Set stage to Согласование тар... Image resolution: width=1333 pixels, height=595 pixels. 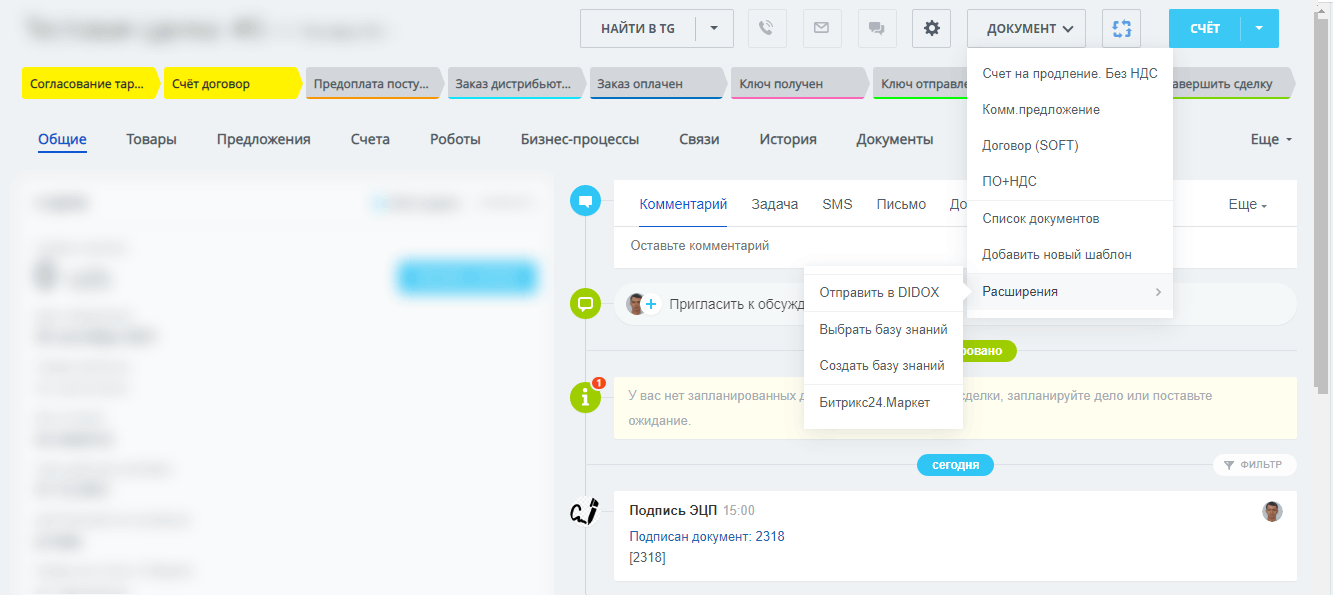(x=90, y=84)
